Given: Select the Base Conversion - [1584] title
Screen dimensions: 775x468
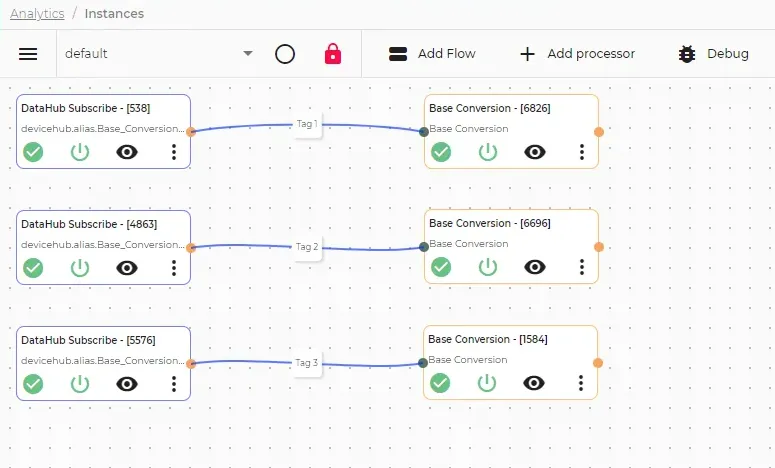Looking at the screenshot, I should [x=488, y=340].
